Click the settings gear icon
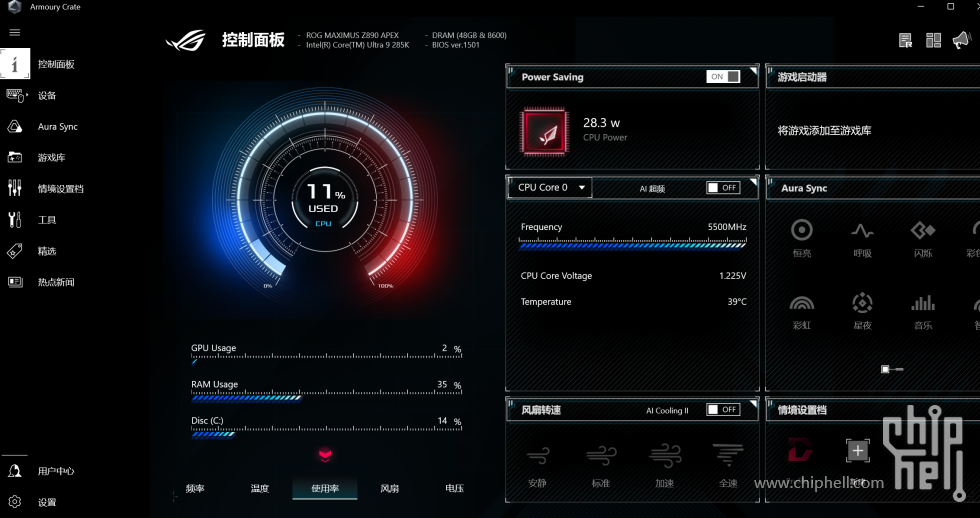 point(15,502)
